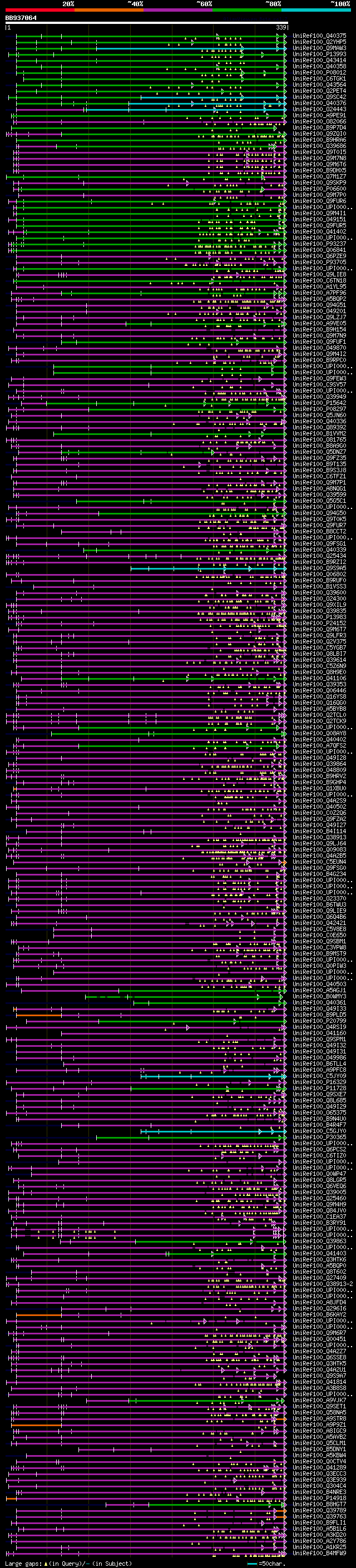Screen dimensions: 356x1568
Task: Pick sequence label UniRef100_Q9FZA2
Action: coord(319,819)
